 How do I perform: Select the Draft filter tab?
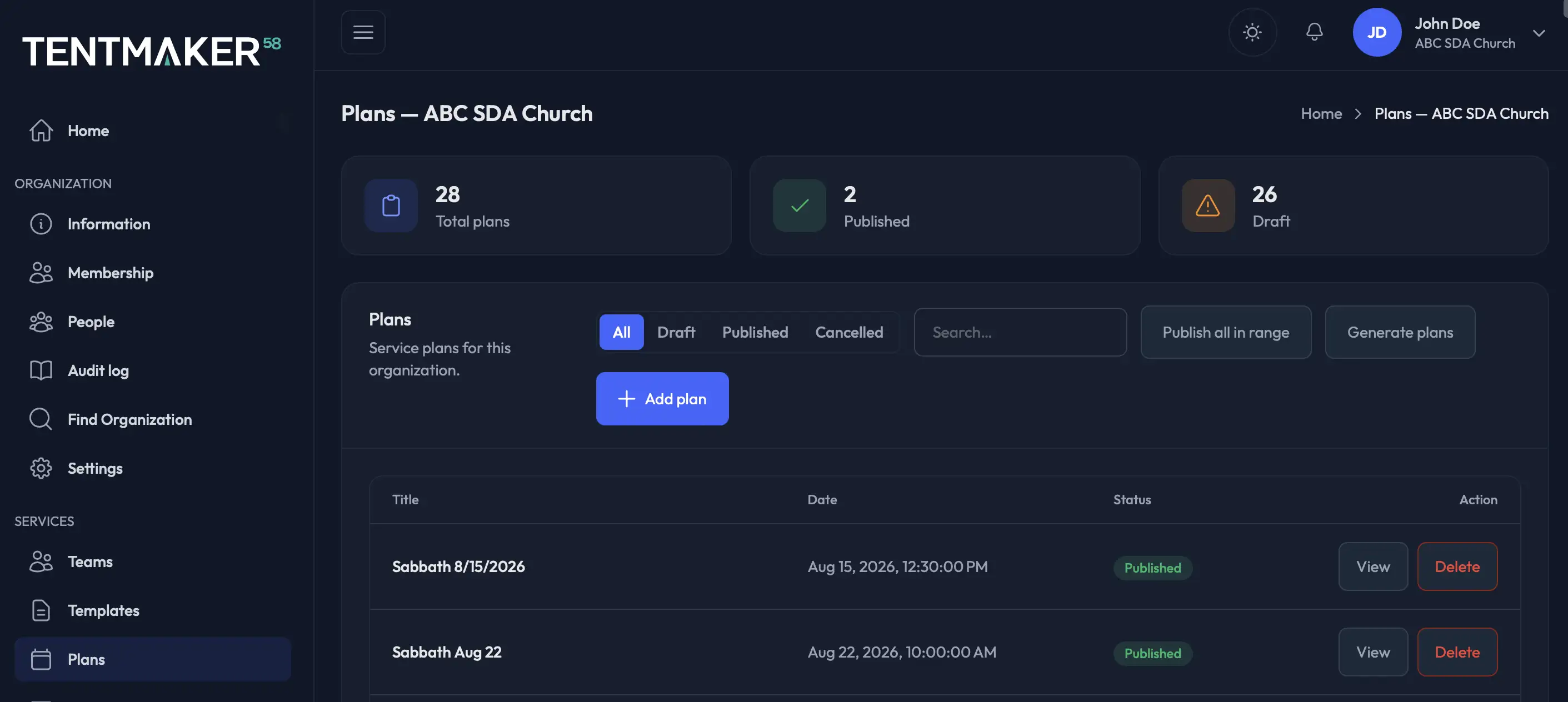[676, 332]
